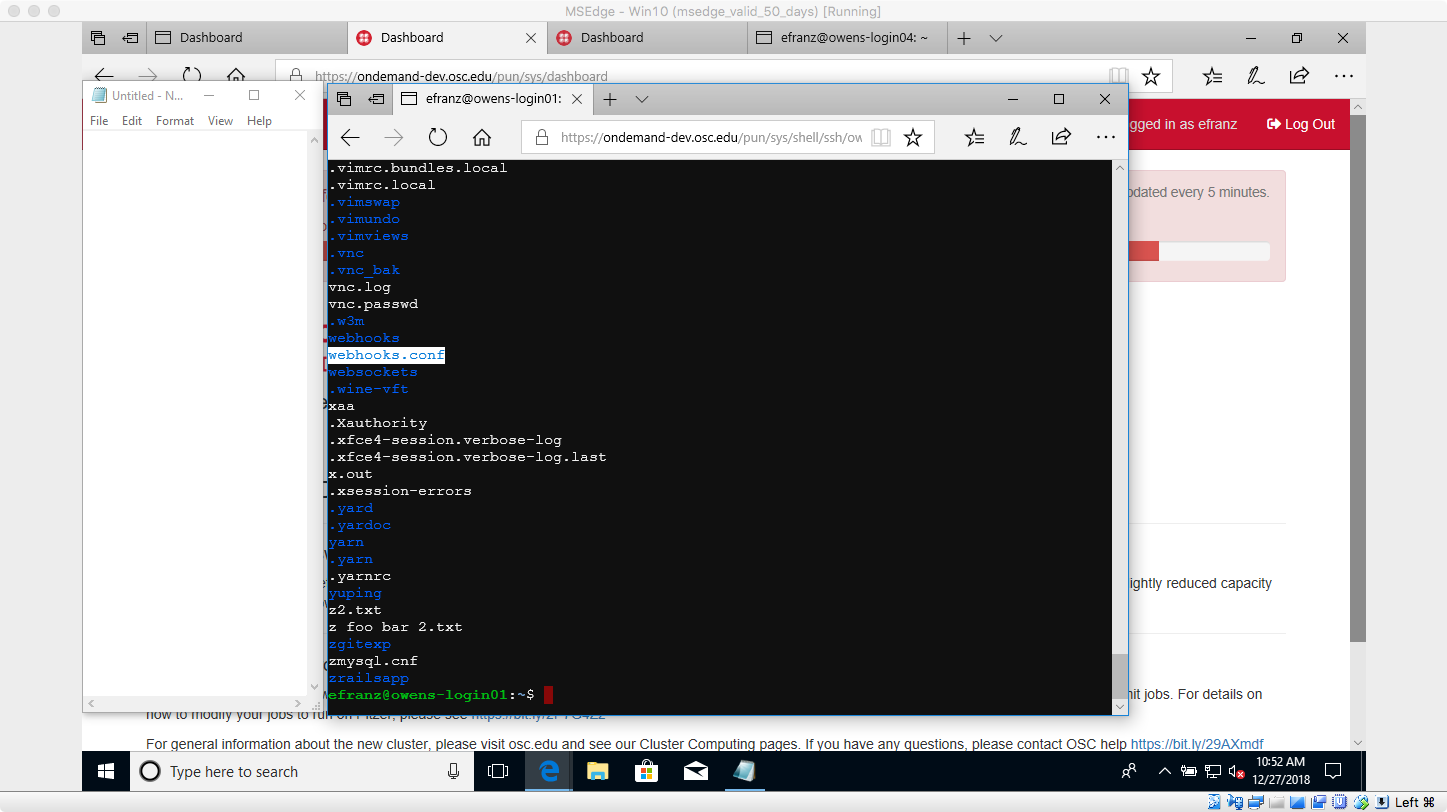Refresh the Dashboard page in back window
This screenshot has height=812, width=1447.
(x=192, y=75)
